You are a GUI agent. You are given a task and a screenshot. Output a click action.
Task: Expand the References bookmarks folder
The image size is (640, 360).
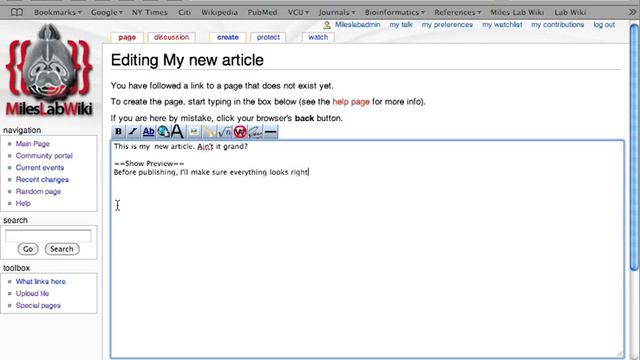[457, 12]
